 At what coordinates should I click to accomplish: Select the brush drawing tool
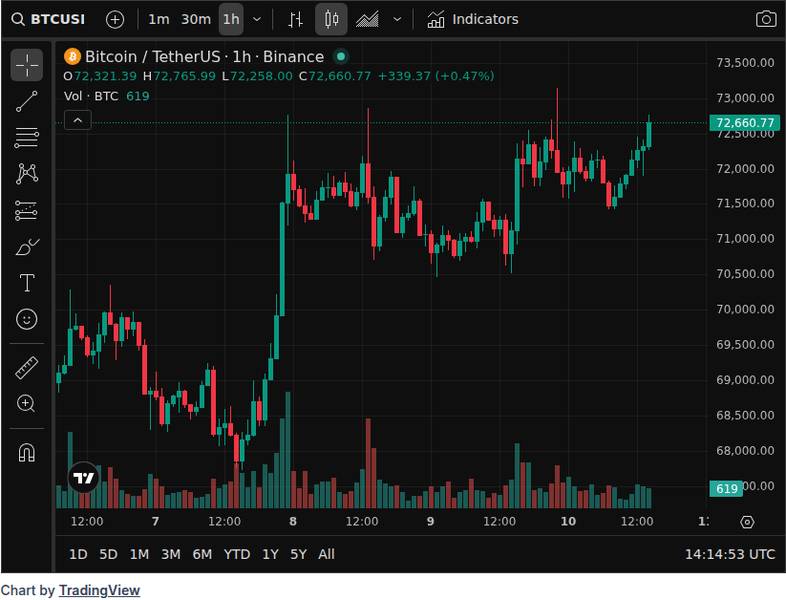tap(27, 247)
